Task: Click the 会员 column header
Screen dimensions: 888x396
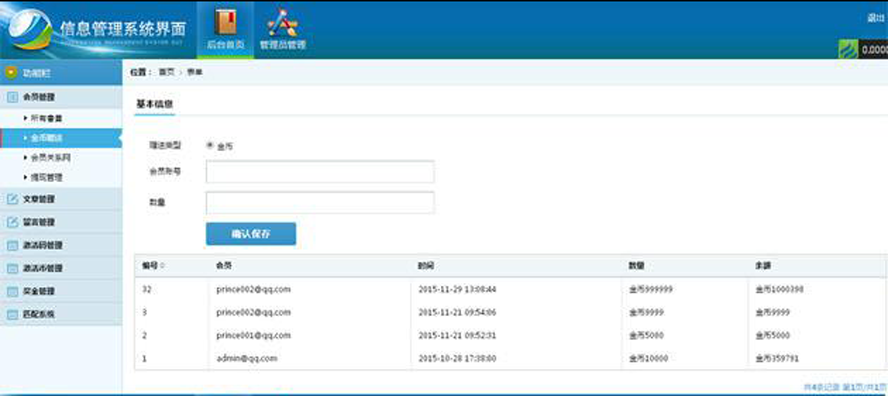Action: pyautogui.click(x=224, y=266)
